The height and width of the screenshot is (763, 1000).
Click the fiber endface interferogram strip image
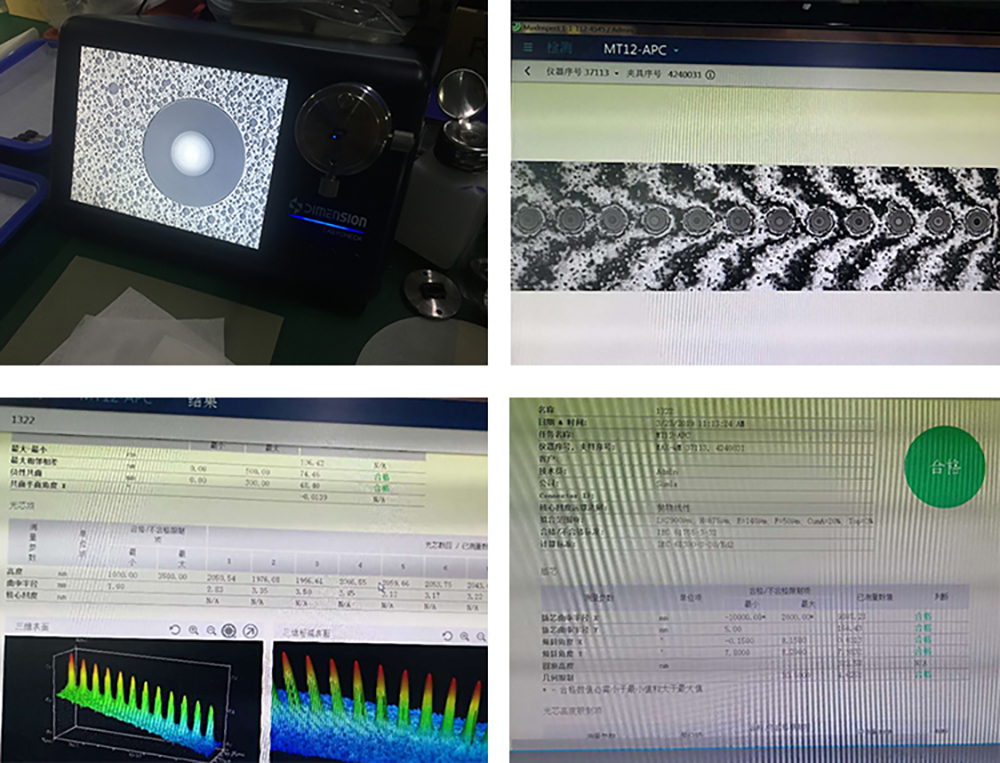pos(755,226)
